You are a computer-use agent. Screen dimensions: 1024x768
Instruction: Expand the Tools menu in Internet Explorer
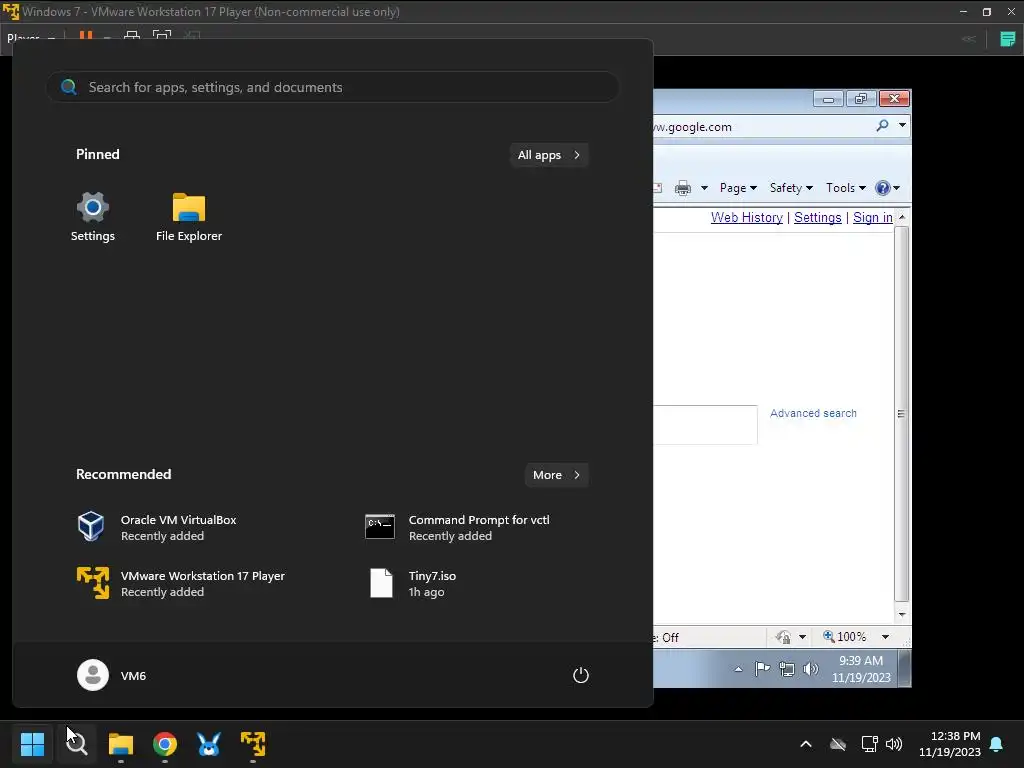pos(846,188)
